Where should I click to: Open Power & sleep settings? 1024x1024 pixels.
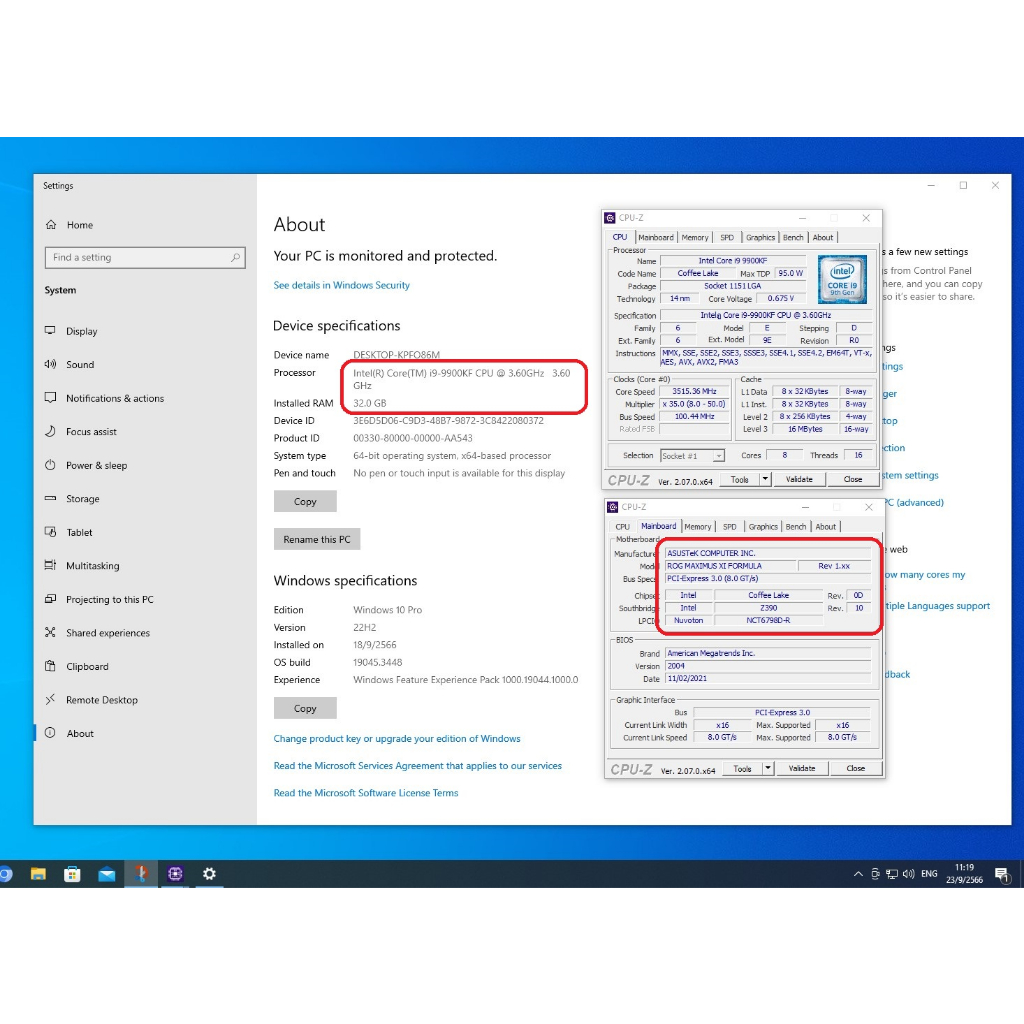tap(96, 465)
